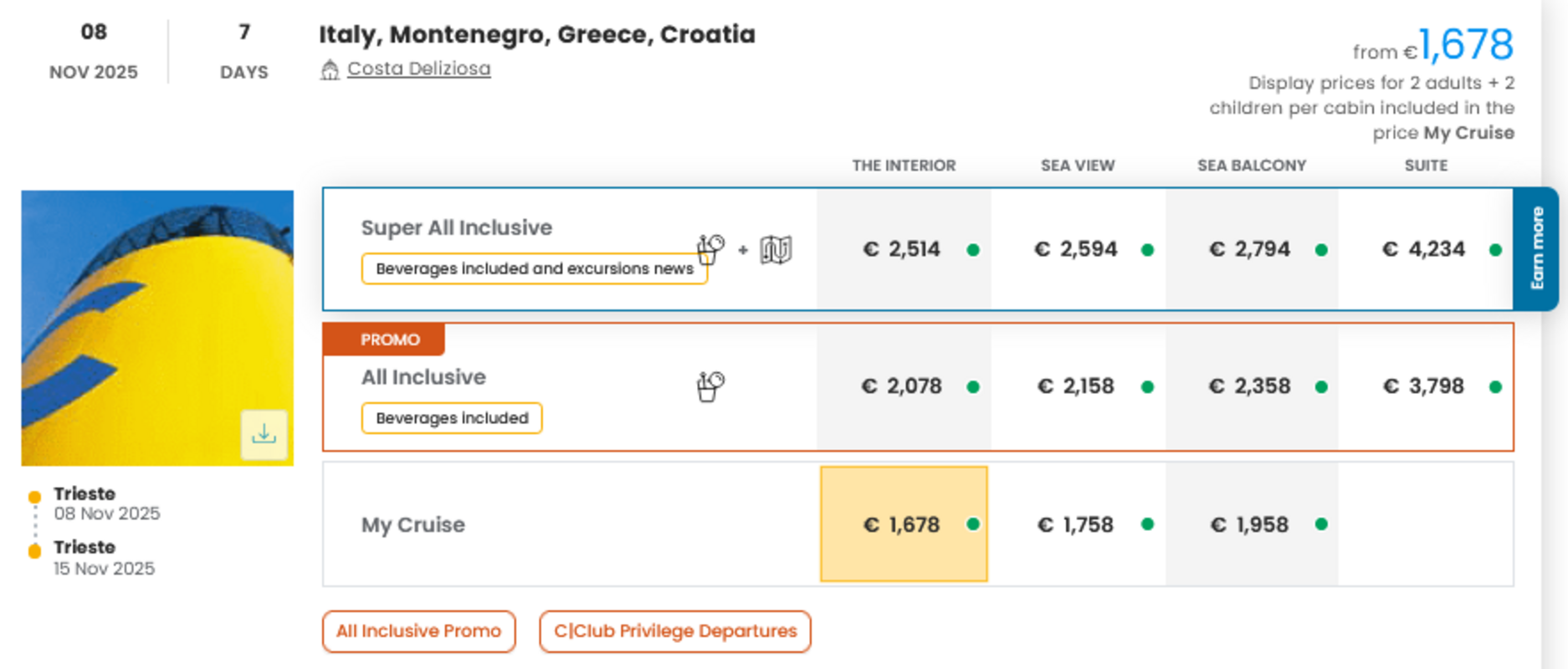Click the green availability dot next to € 2,514
This screenshot has width=1568, height=669.
click(x=973, y=250)
